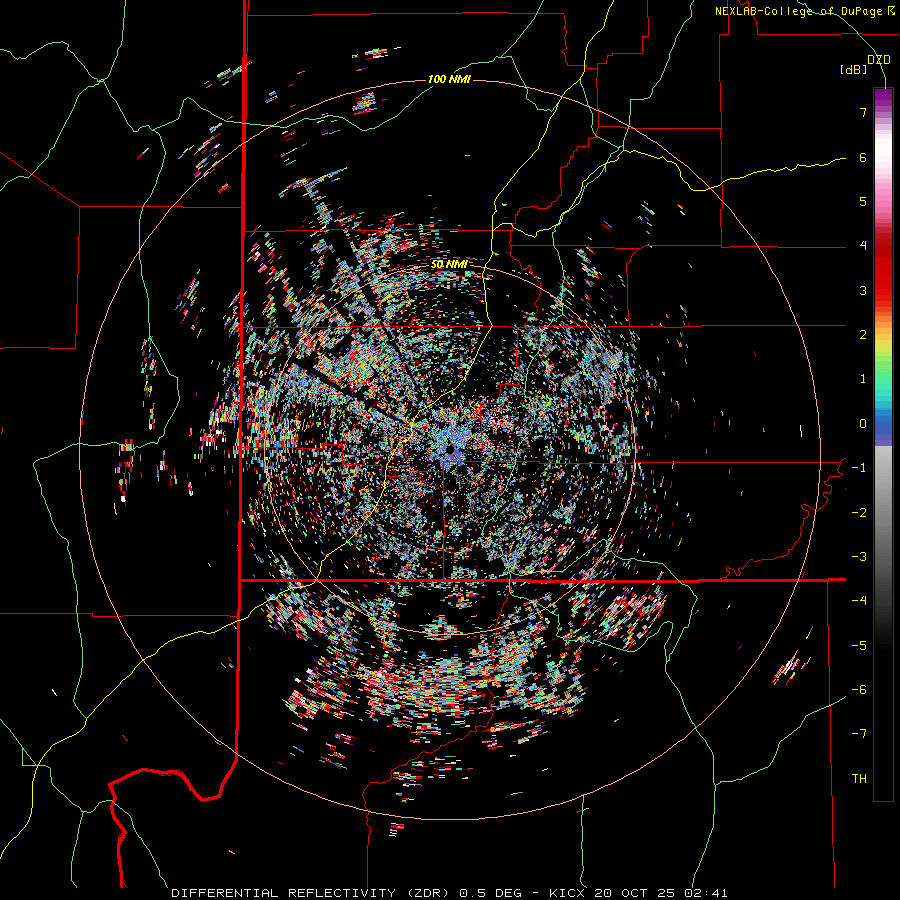Click the -2 dB scale label
Screen dimensions: 900x900
coord(859,513)
